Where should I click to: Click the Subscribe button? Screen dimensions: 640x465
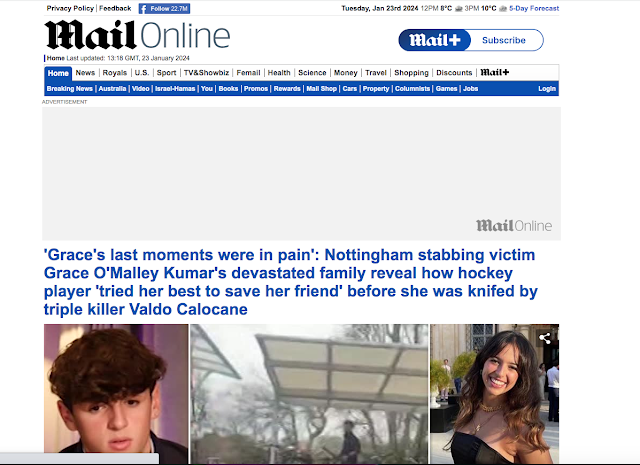click(504, 40)
